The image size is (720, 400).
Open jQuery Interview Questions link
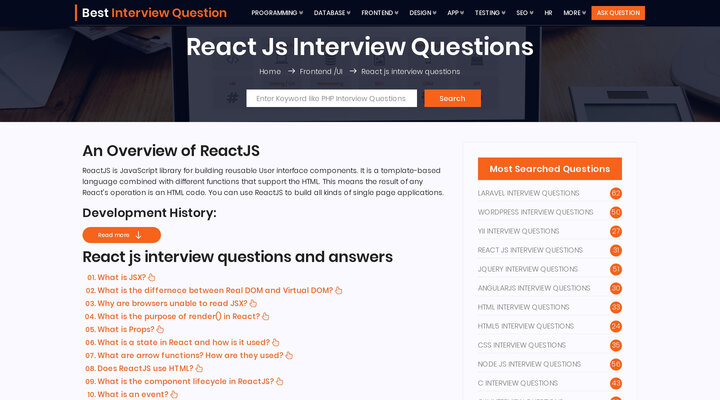(x=528, y=269)
